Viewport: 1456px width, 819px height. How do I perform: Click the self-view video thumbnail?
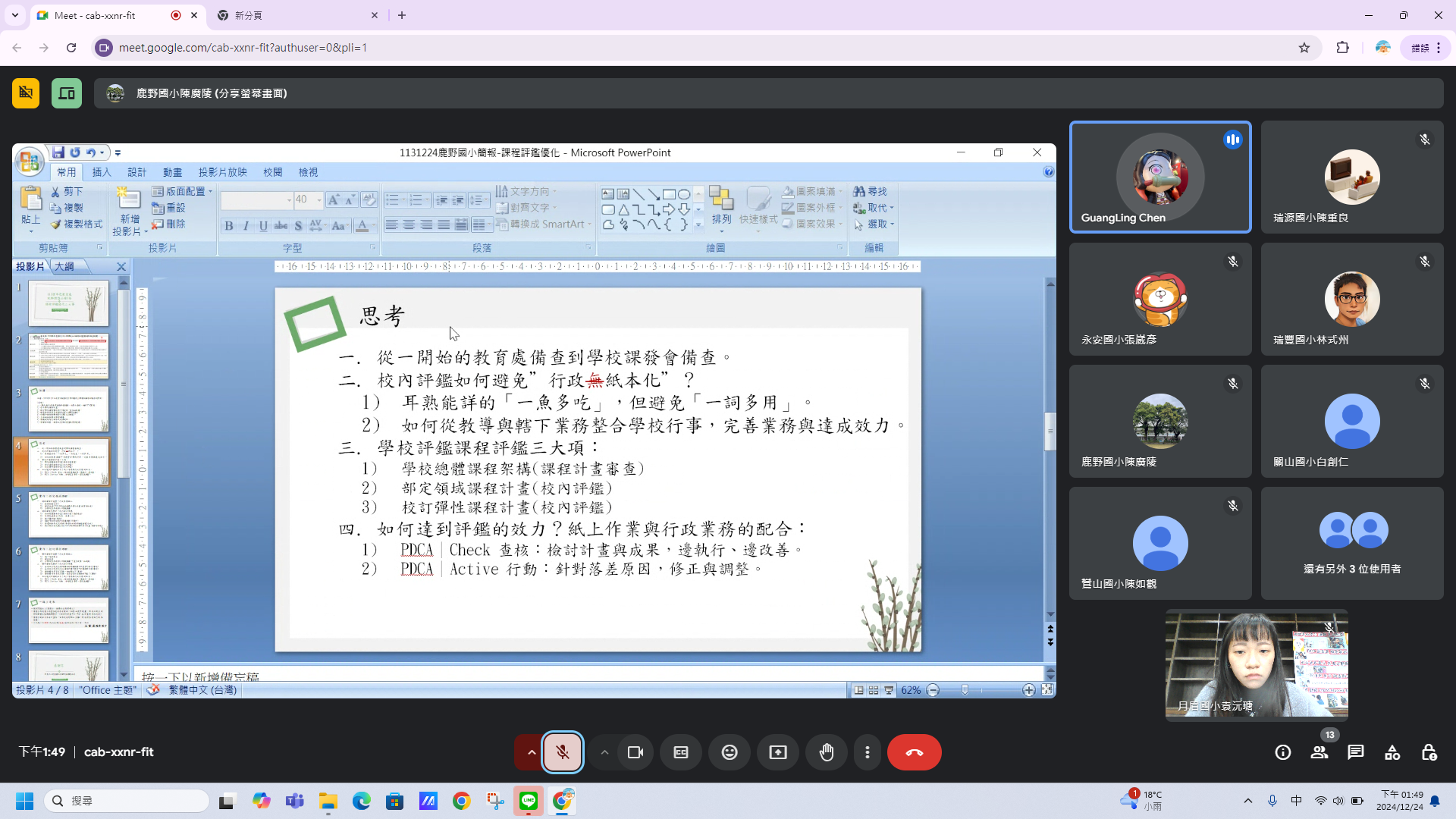[1257, 664]
